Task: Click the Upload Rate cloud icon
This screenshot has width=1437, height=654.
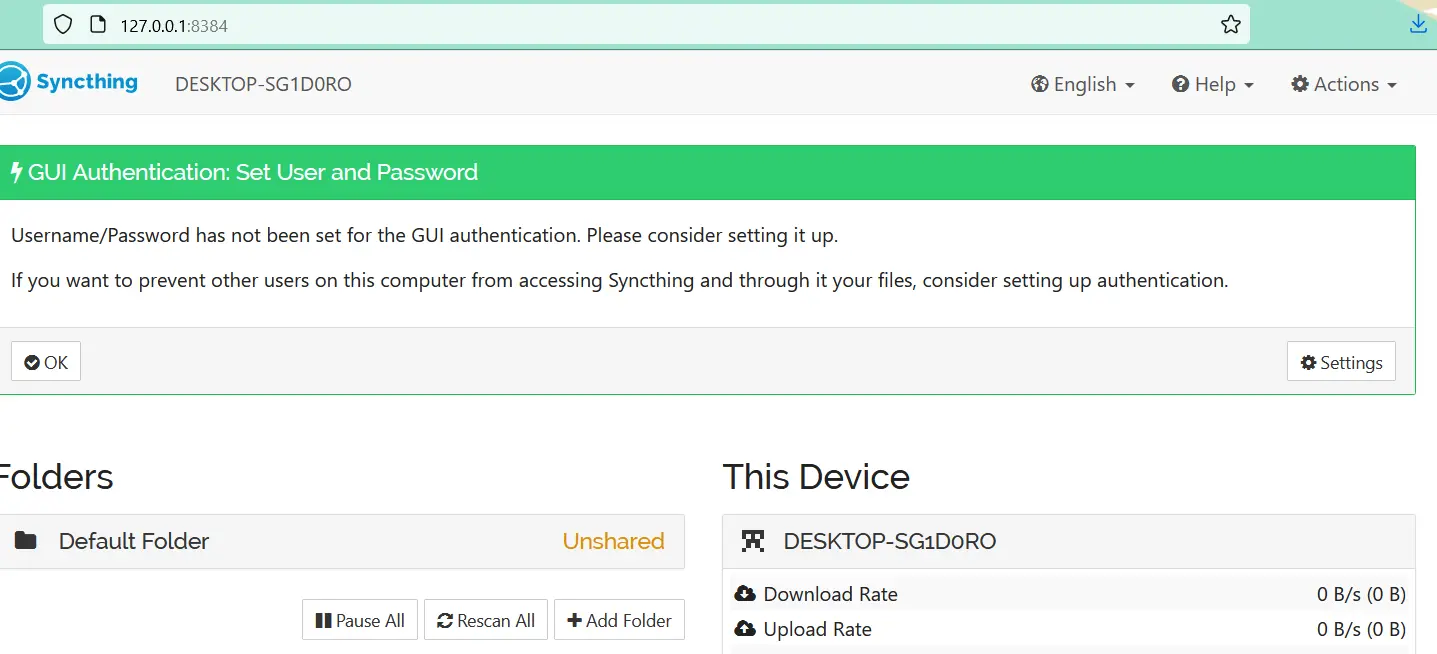Action: coord(745,629)
